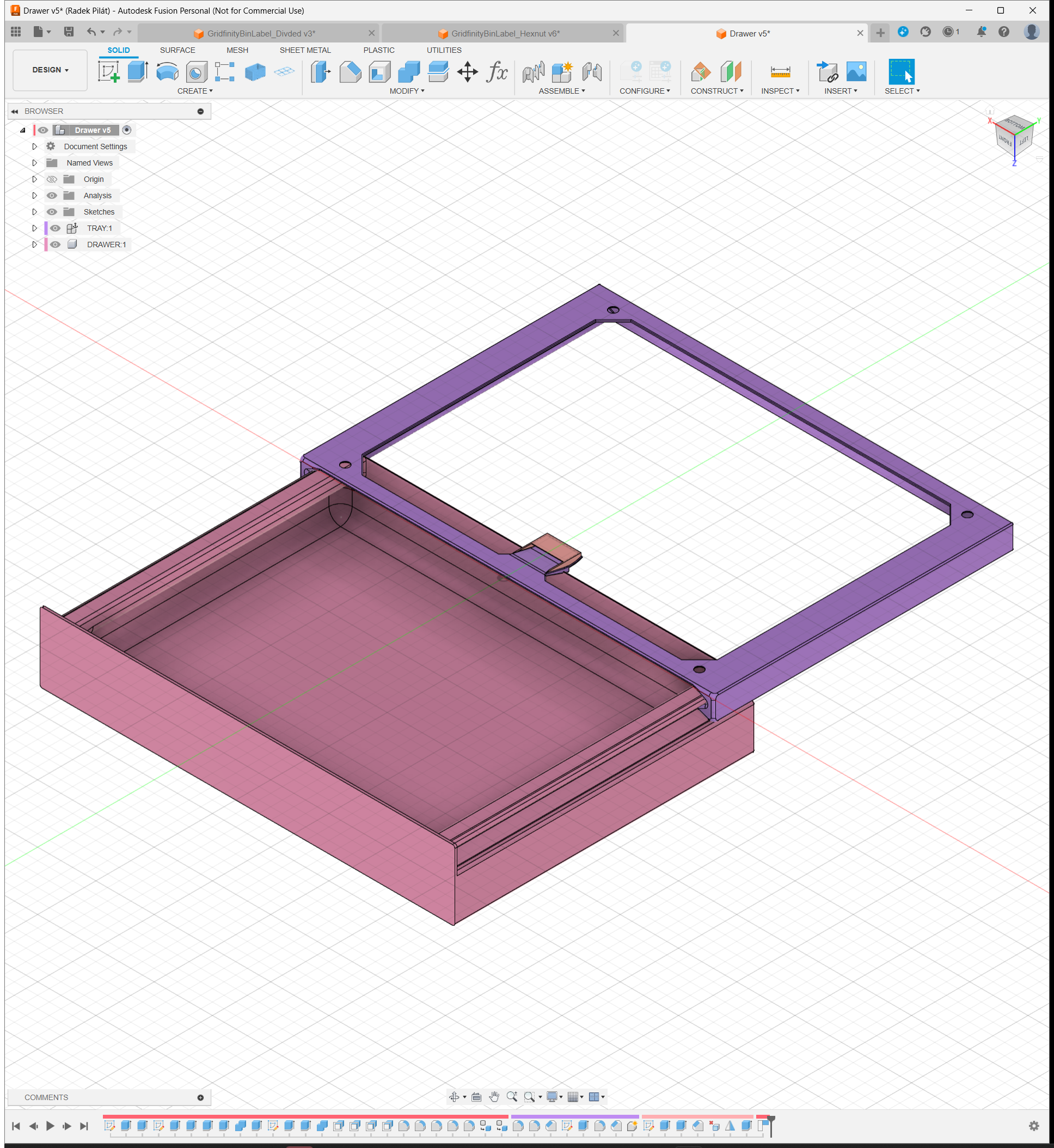Click the ViewCube FRONT face
Screen dimensions: 1054x1148
(x=1005, y=141)
